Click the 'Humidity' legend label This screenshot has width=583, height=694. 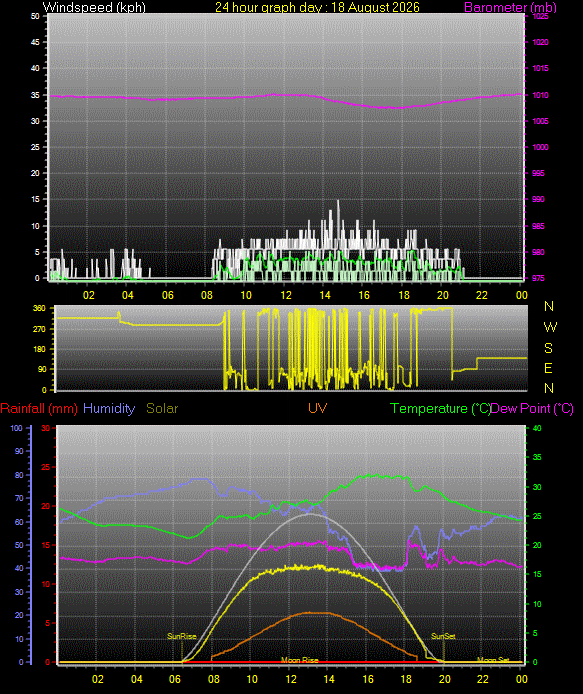109,408
